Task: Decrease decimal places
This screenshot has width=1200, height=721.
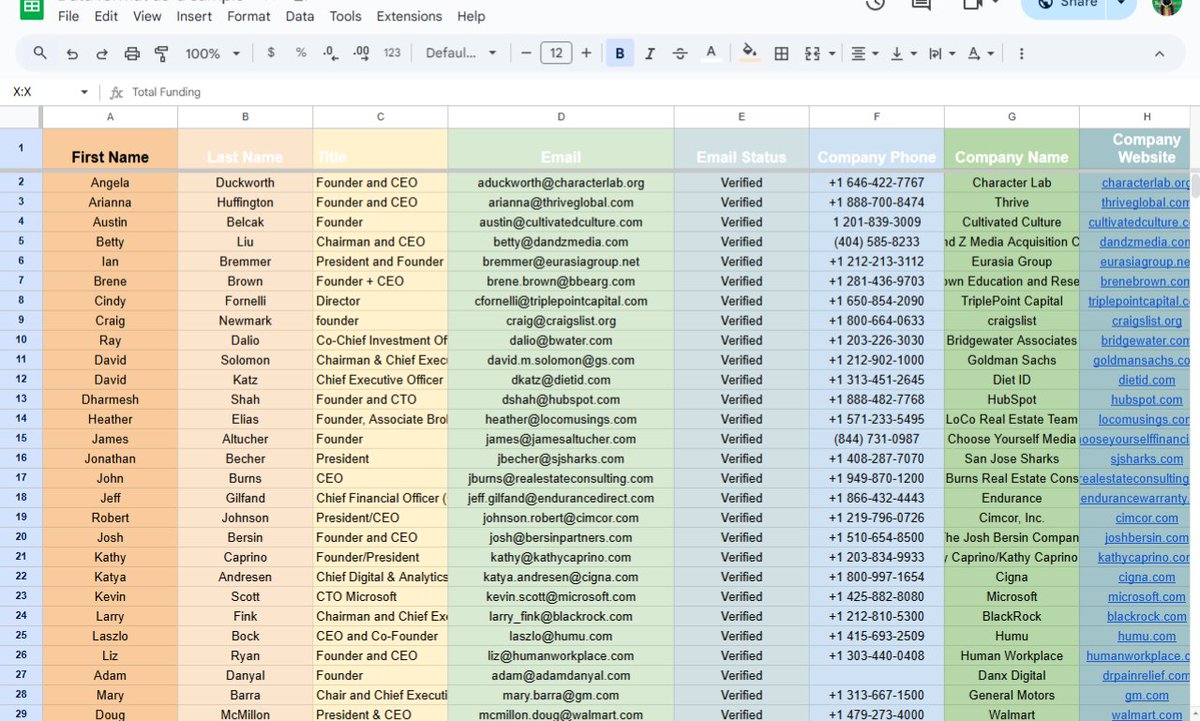Action: [331, 53]
